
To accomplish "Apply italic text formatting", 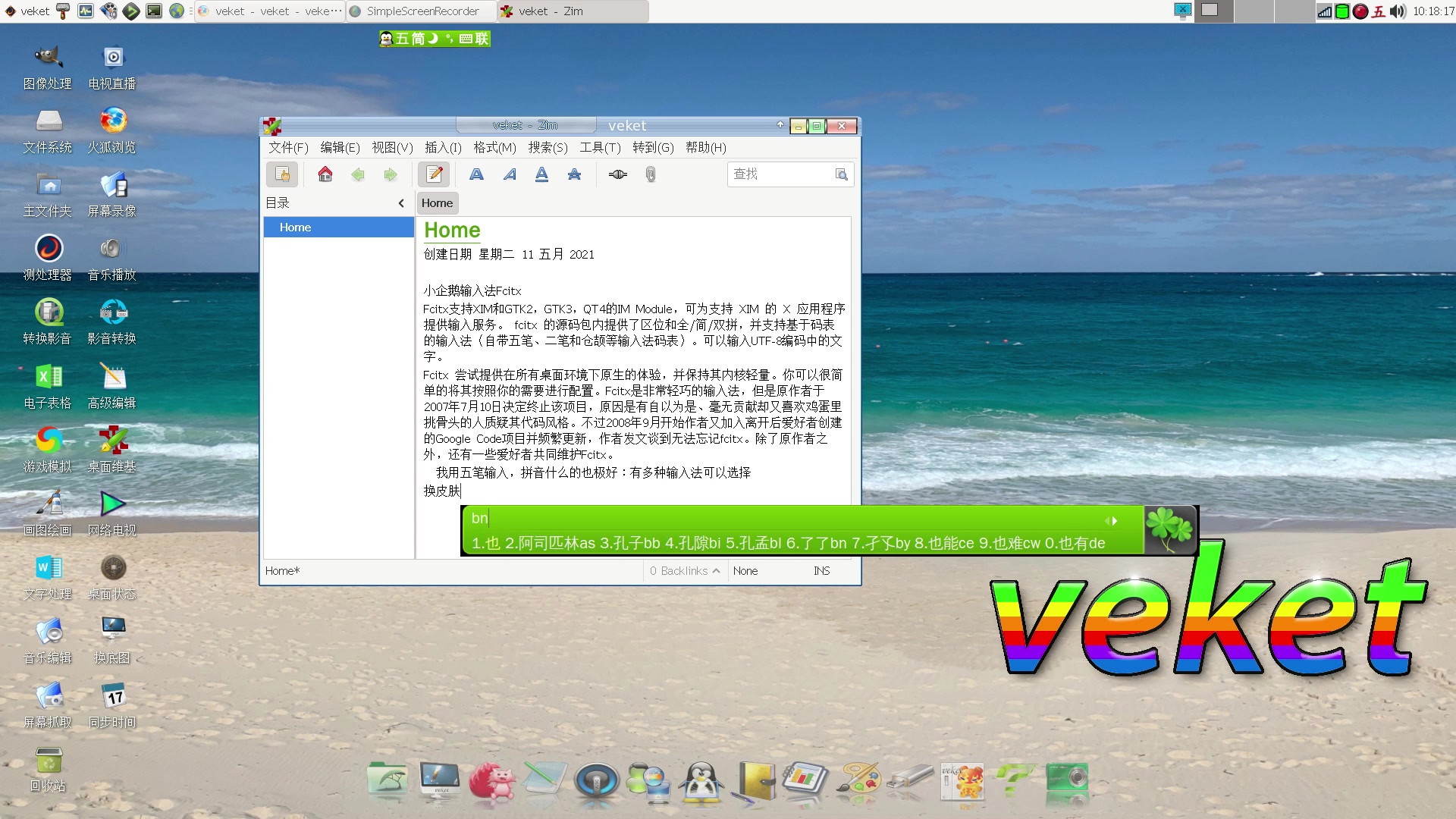I will [510, 174].
